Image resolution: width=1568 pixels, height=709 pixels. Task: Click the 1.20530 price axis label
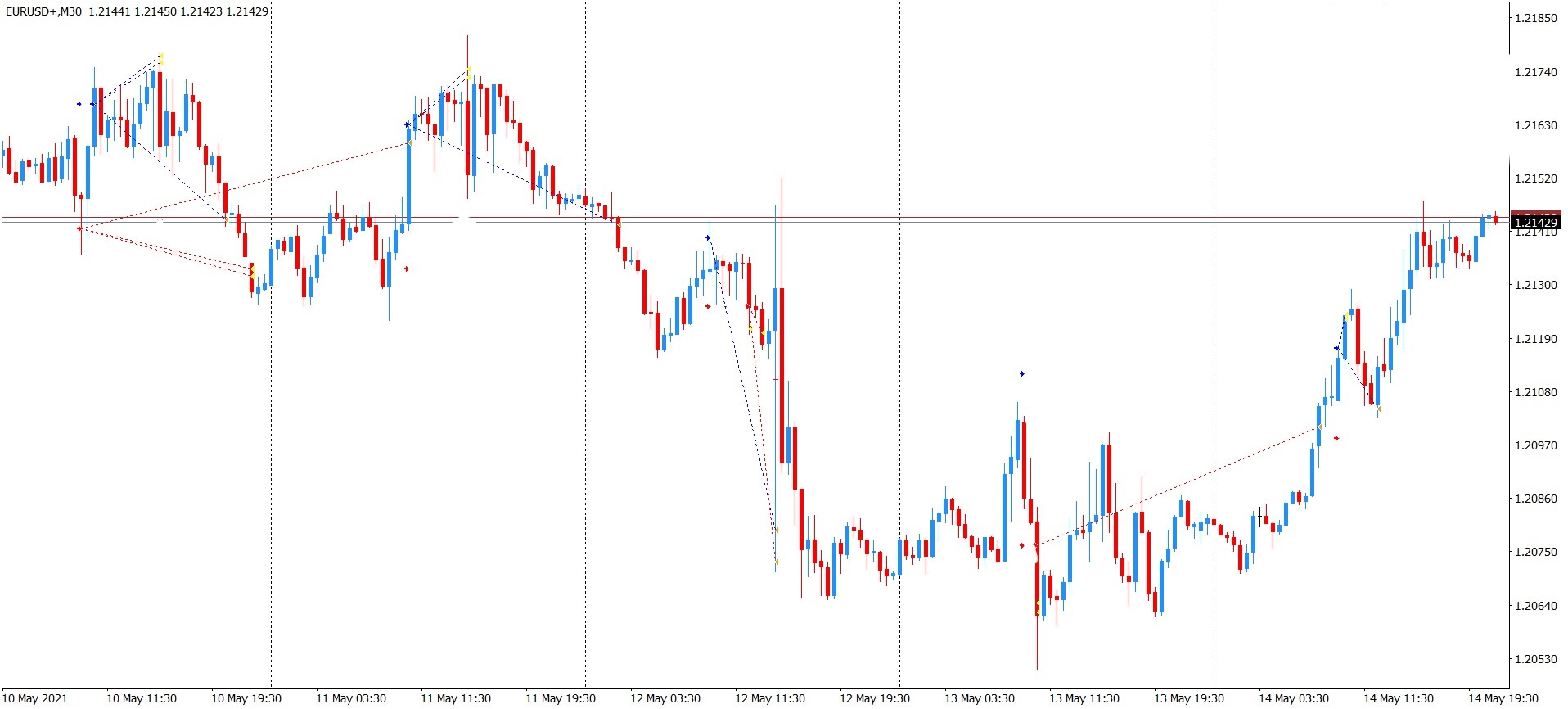point(1536,659)
